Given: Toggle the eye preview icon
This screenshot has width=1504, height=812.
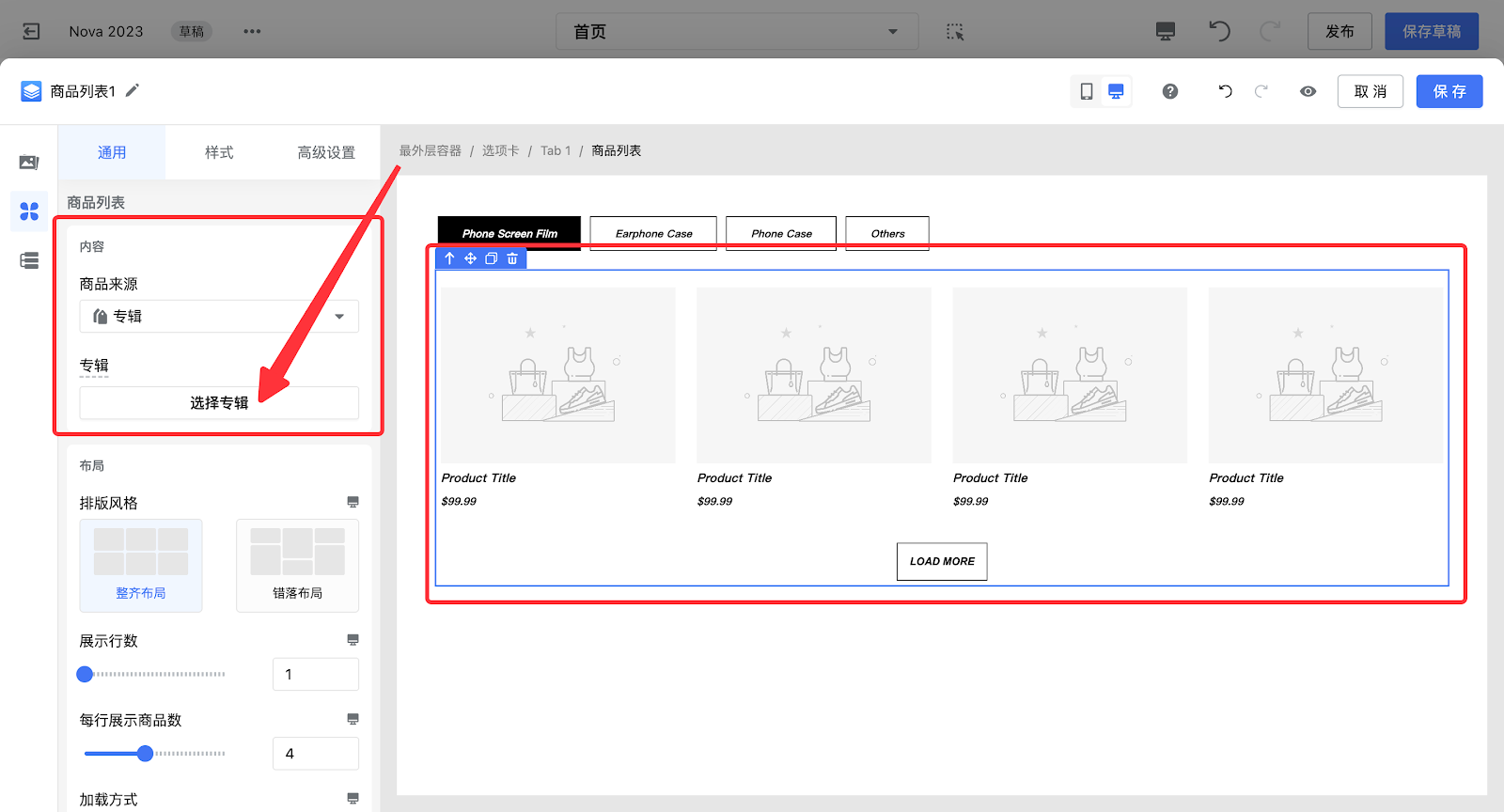Looking at the screenshot, I should point(1308,91).
